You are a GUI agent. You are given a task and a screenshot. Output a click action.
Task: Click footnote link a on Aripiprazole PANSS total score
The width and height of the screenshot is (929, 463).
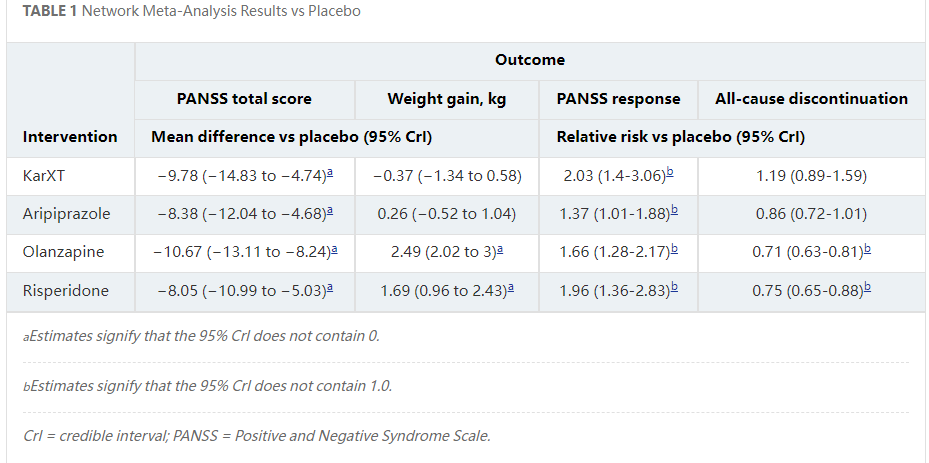pos(329,212)
